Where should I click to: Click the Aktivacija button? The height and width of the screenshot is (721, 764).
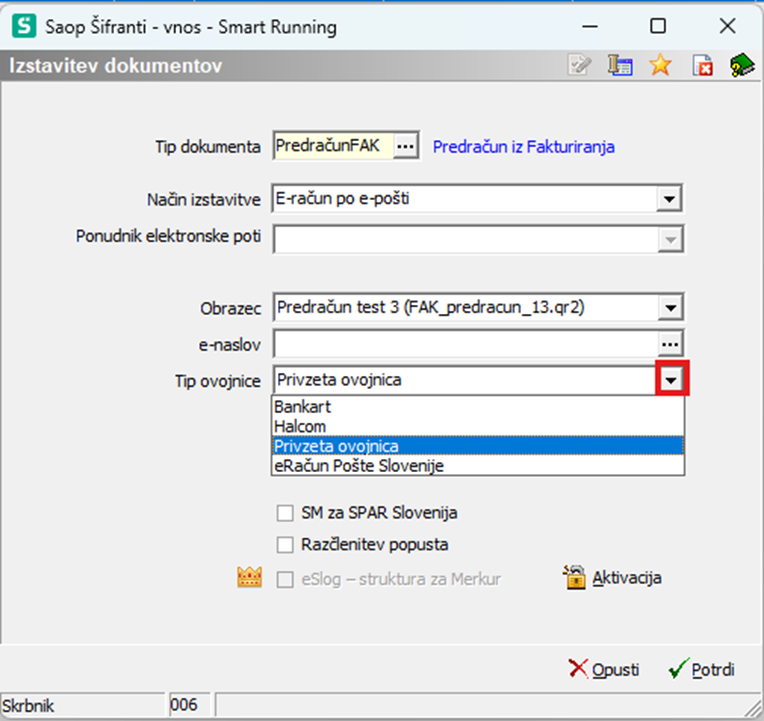[x=612, y=577]
